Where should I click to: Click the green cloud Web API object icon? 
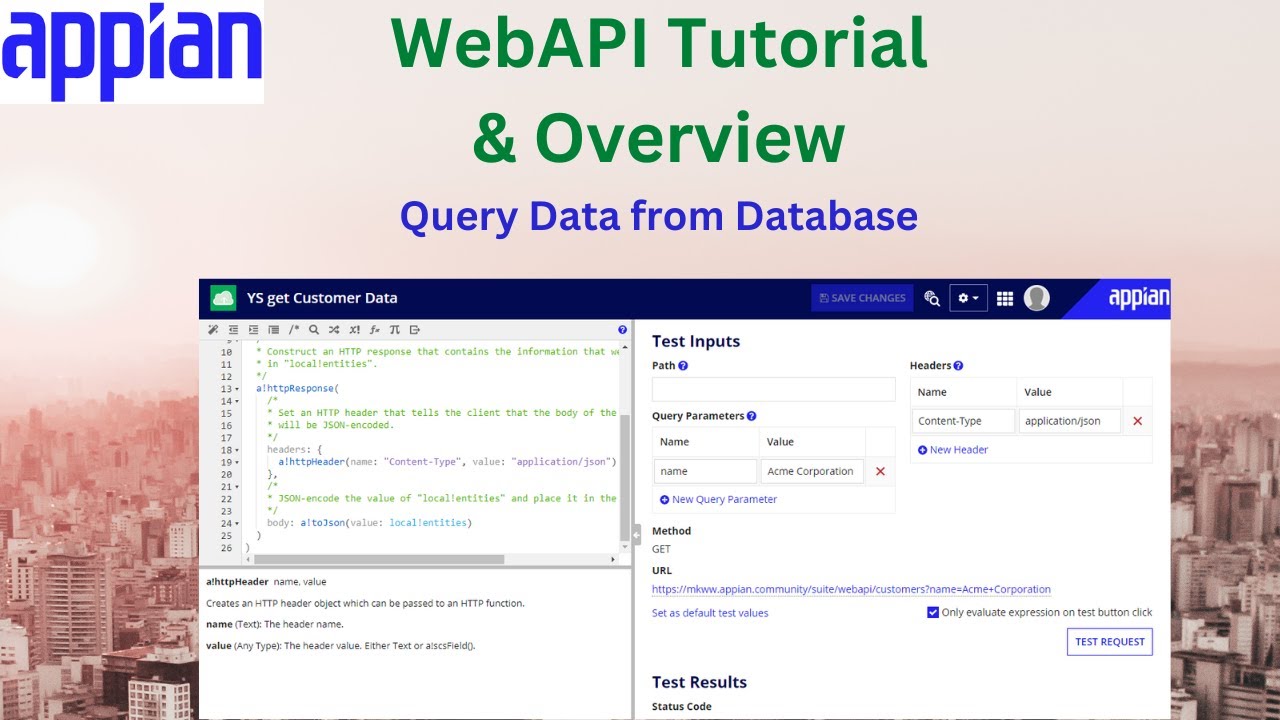click(223, 298)
